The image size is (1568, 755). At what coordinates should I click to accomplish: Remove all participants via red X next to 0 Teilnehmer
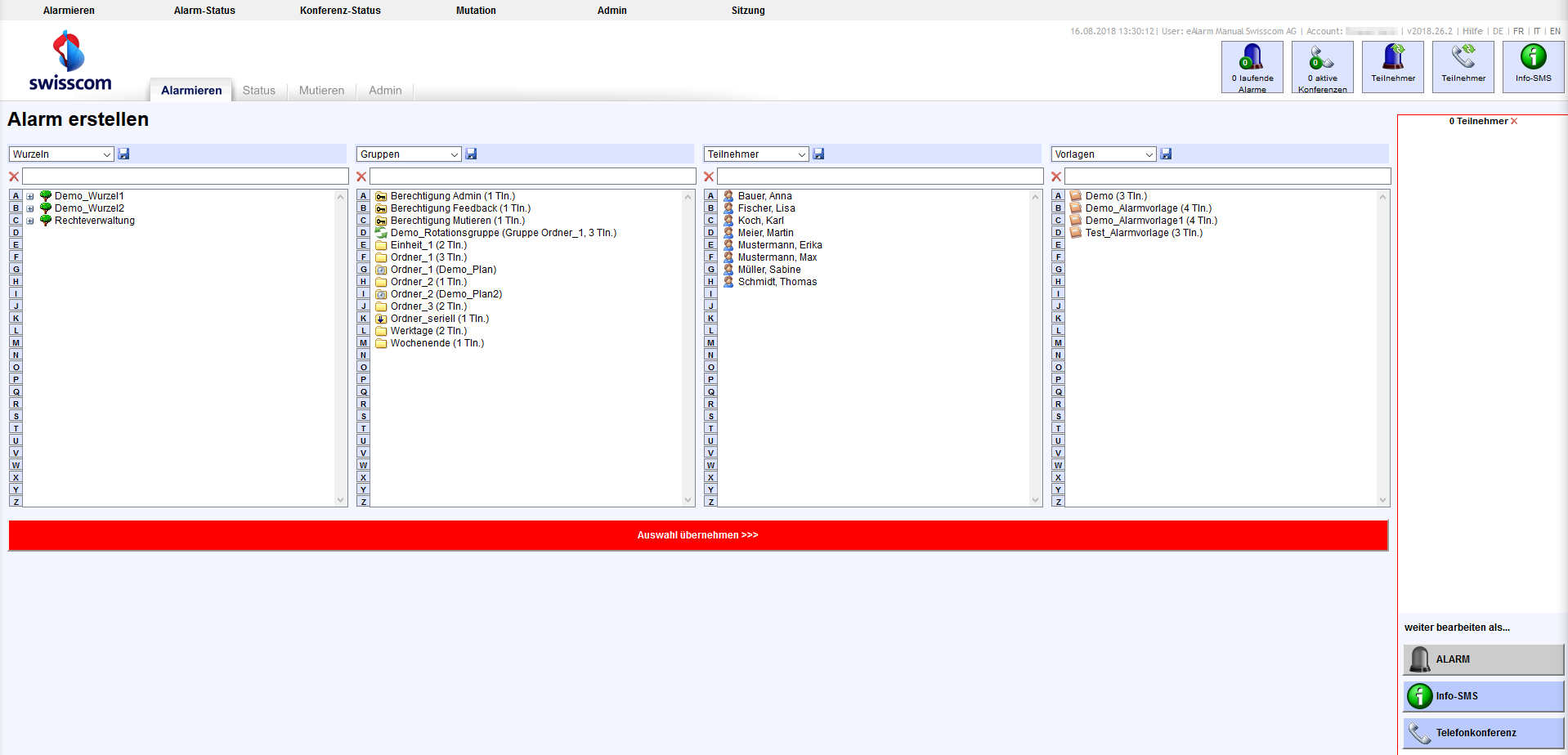1514,121
